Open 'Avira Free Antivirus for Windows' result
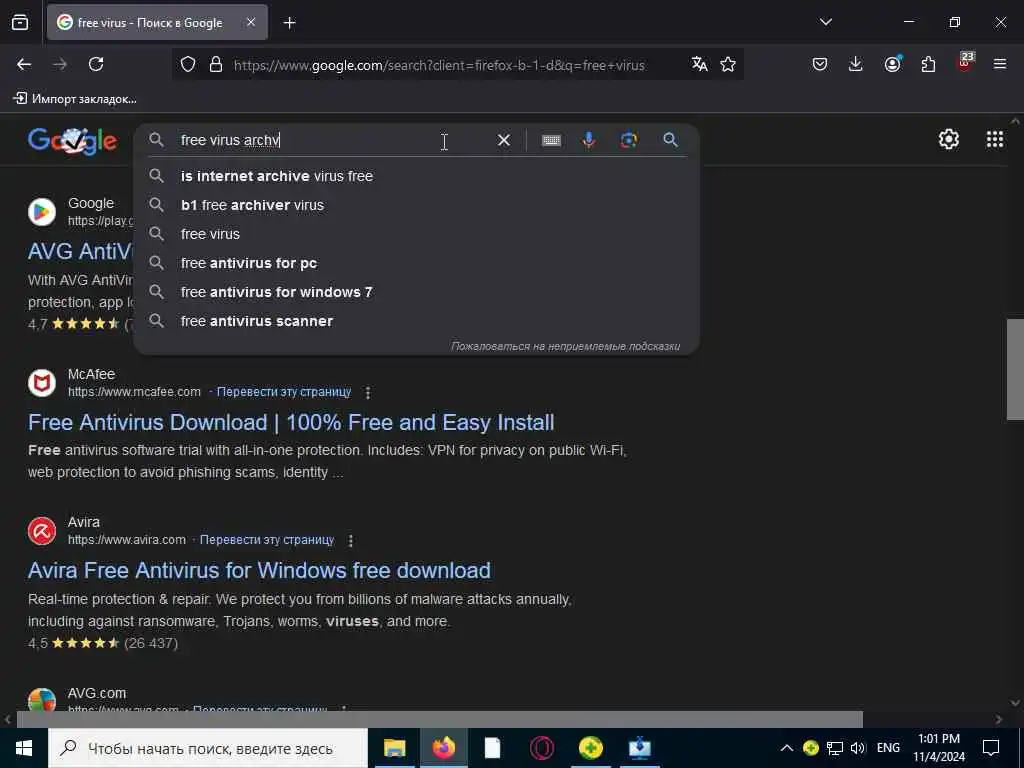This screenshot has width=1024, height=768. [x=259, y=571]
